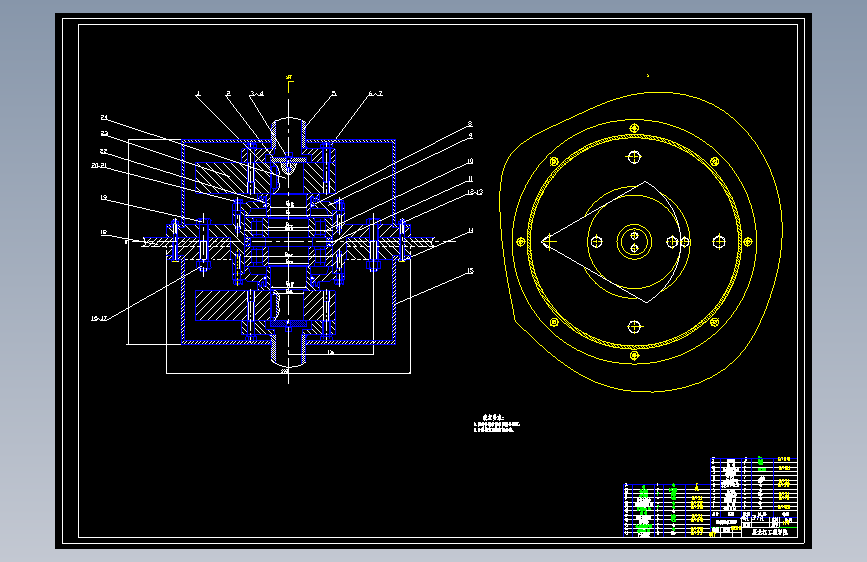This screenshot has height=562, width=867.
Task: Pick the upper-right bolt hole on the outer flange
Action: 714,162
